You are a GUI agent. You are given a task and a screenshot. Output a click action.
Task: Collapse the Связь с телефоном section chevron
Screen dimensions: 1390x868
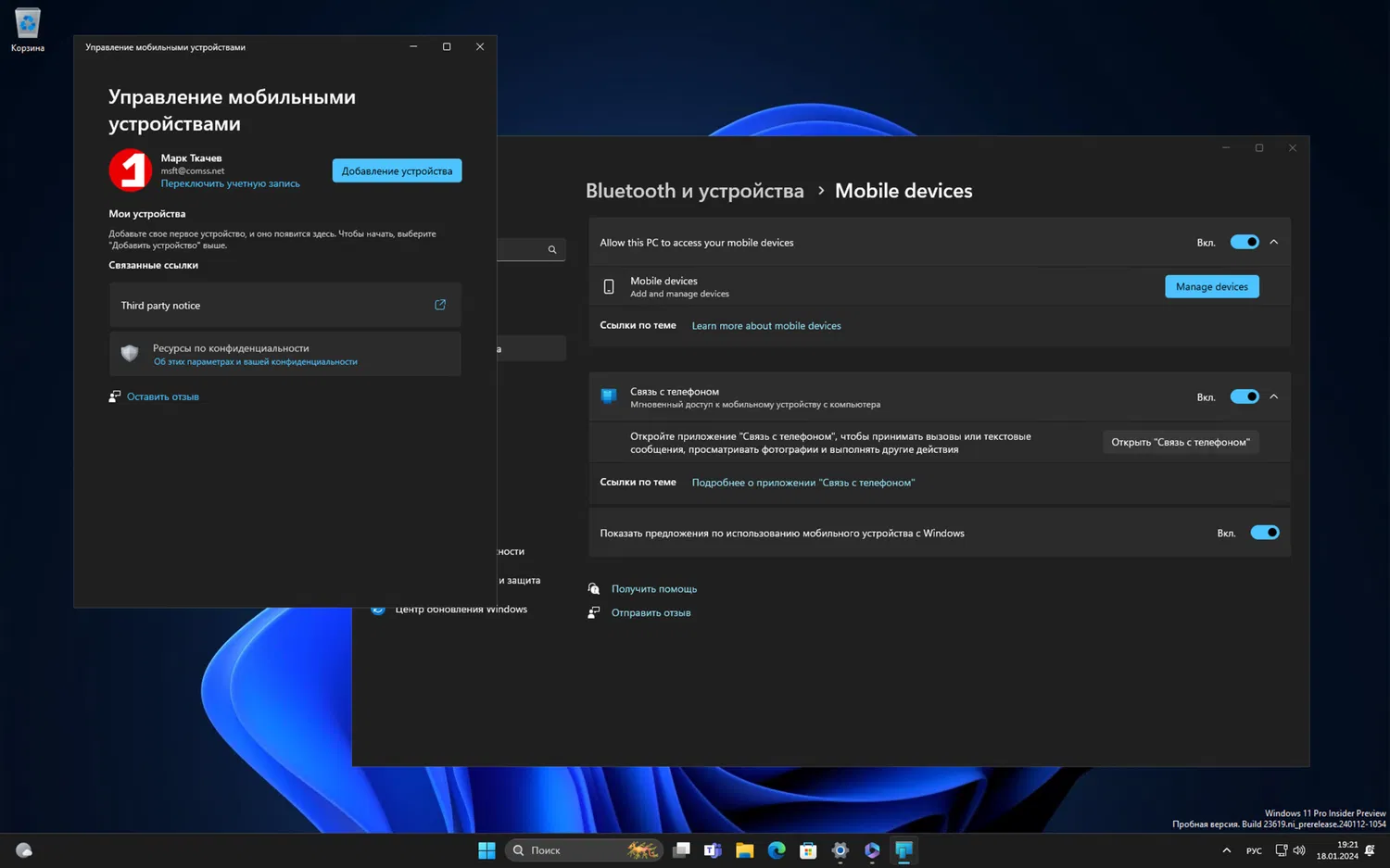(x=1274, y=396)
